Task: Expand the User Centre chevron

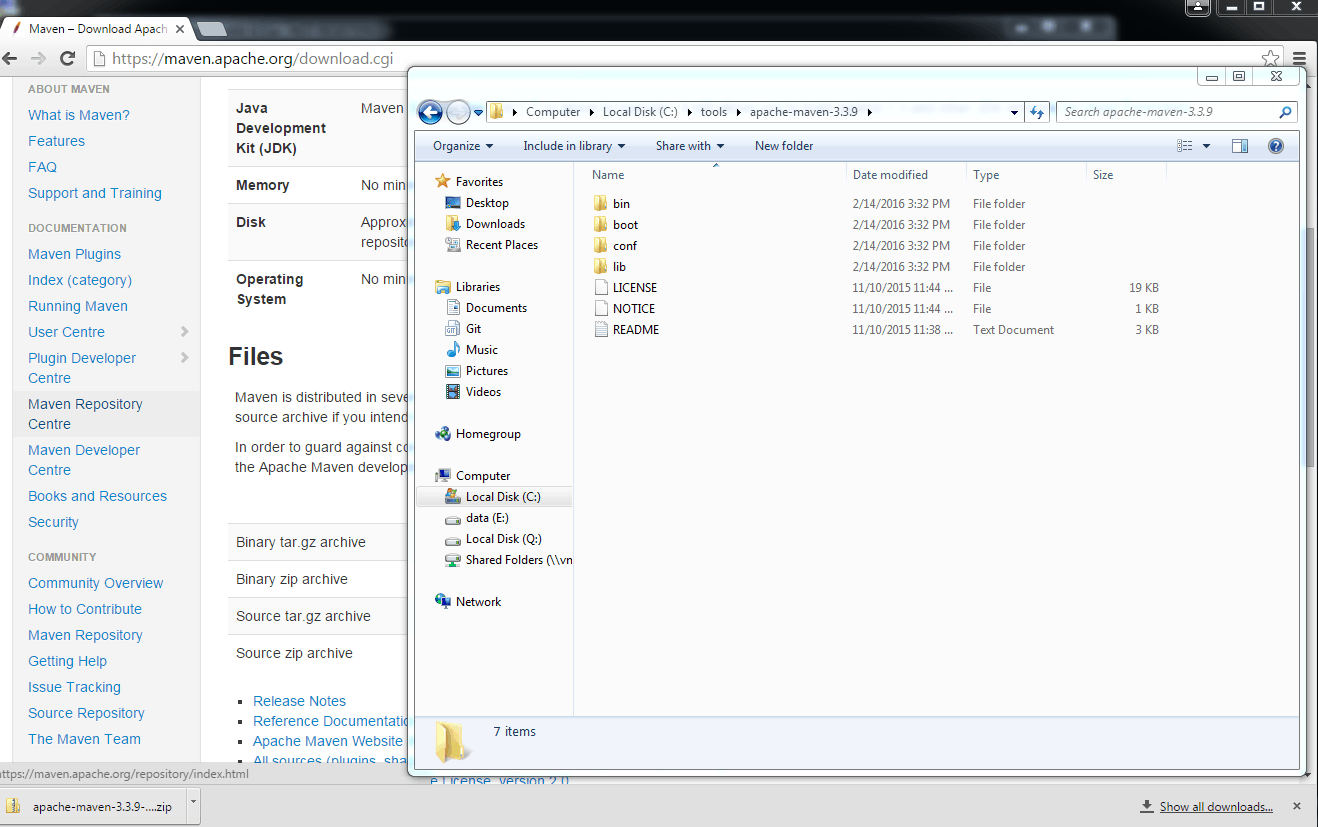Action: tap(184, 331)
